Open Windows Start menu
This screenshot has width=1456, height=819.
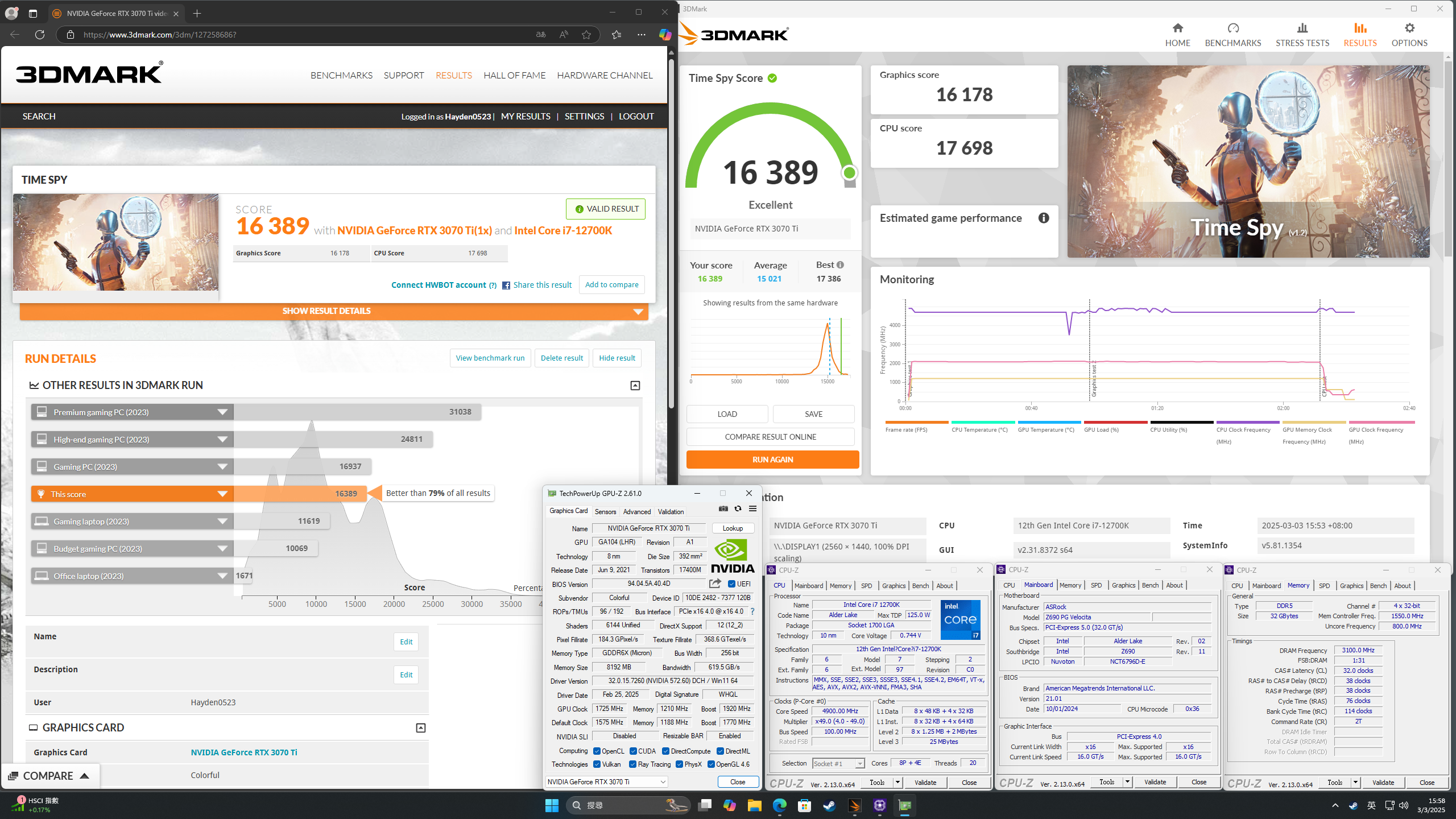[x=552, y=805]
